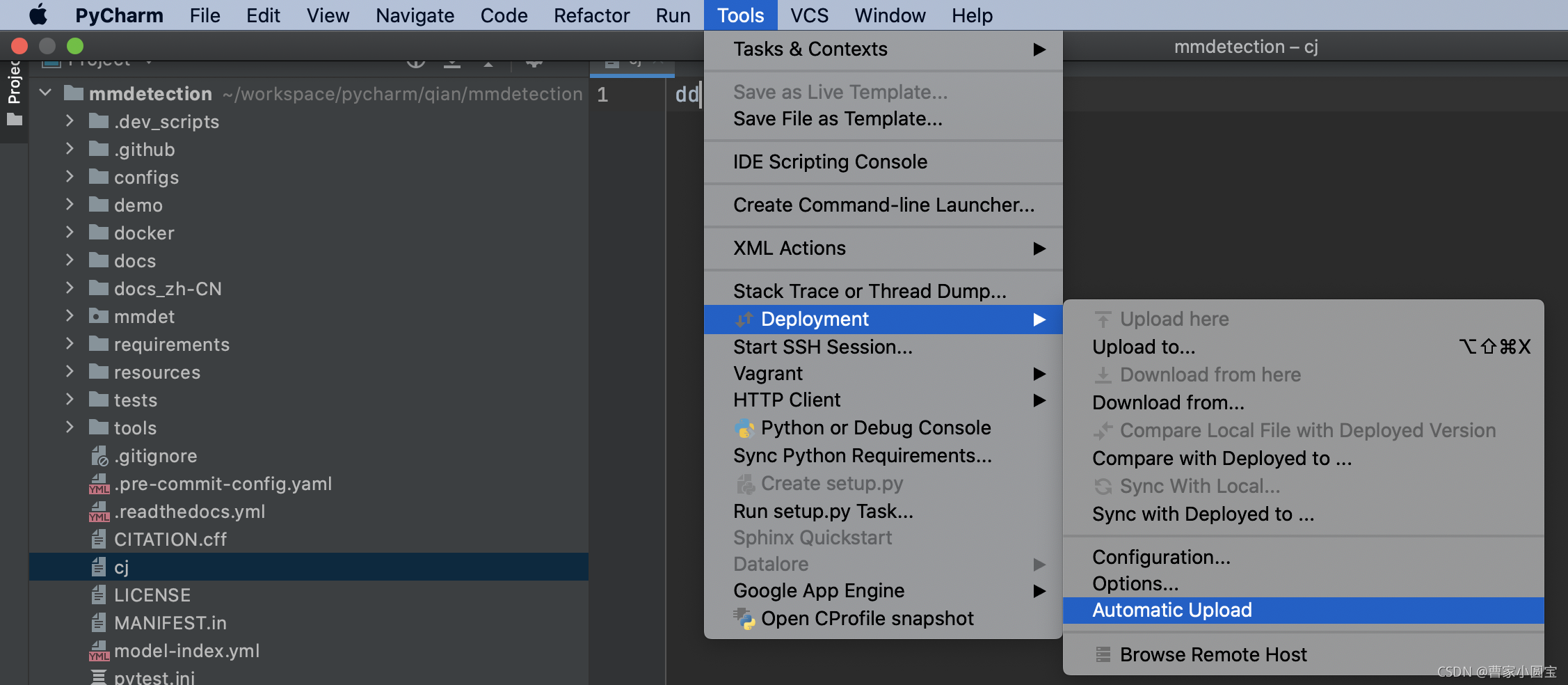The height and width of the screenshot is (685, 1568).
Task: Click the Python or Debug Console icon
Action: tap(744, 428)
